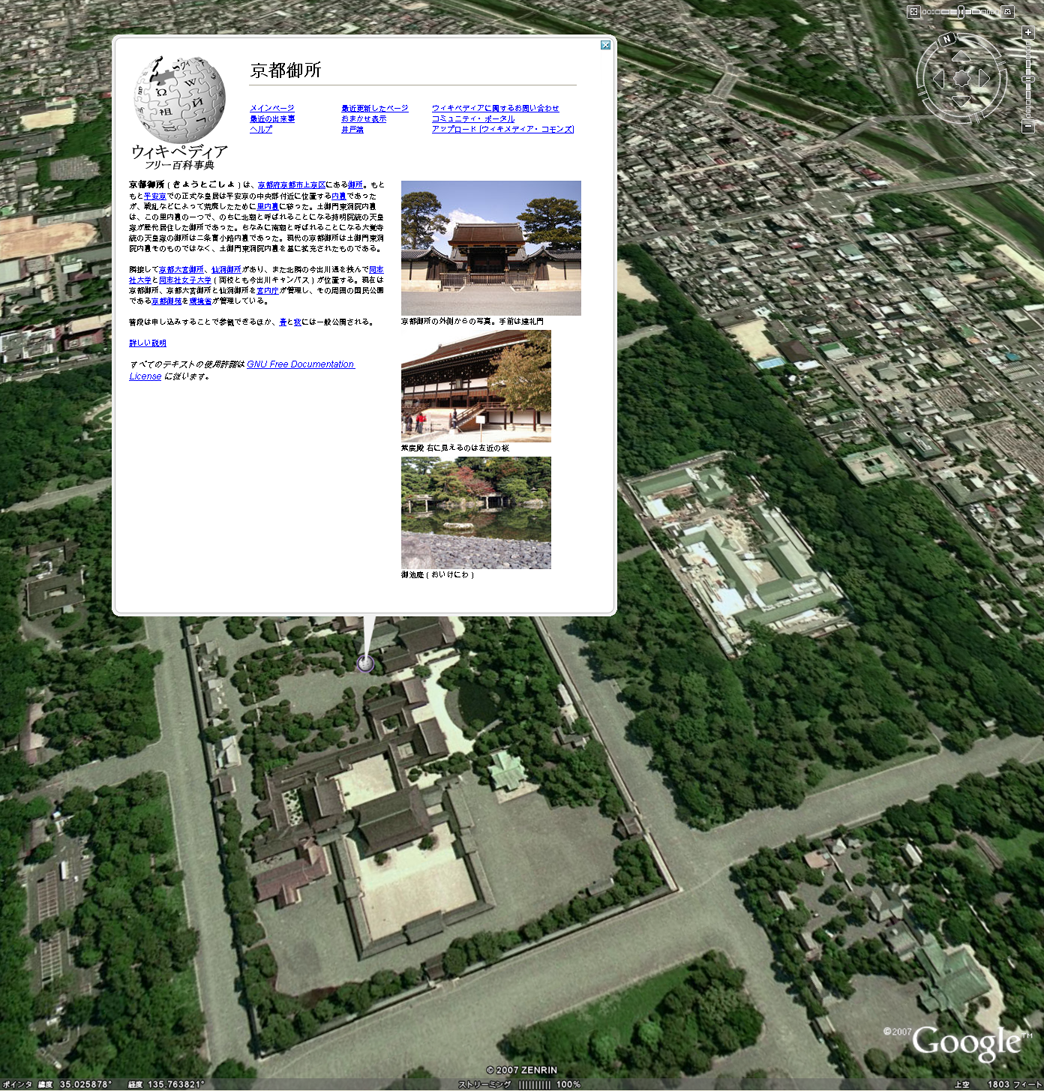1044x1091 pixels.
Task: Open the 井戸端 link
Action: click(352, 129)
